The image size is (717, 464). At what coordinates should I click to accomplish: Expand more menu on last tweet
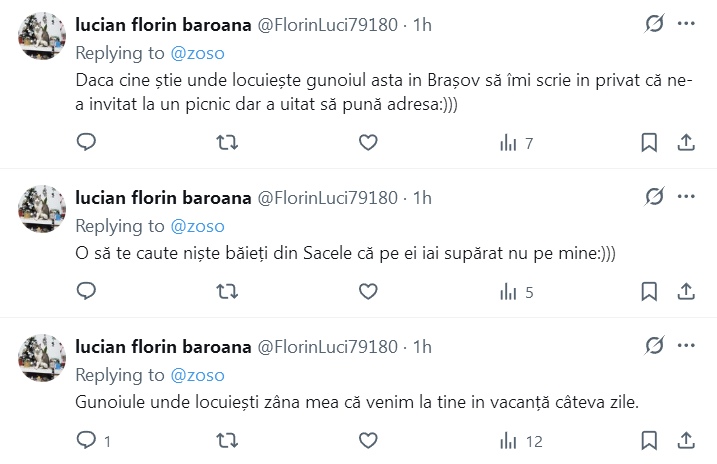tap(686, 346)
